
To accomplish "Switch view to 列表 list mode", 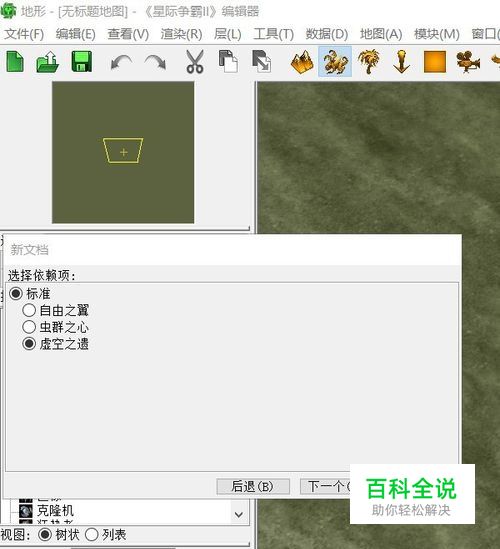I will 91,535.
